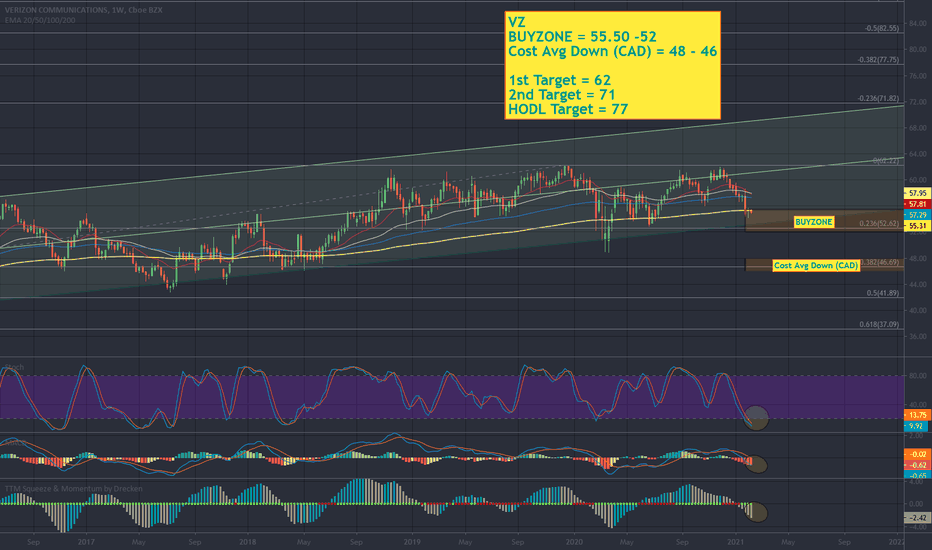Image resolution: width=932 pixels, height=550 pixels.
Task: Click the 55.31 yellow price tag
Action: (917, 226)
